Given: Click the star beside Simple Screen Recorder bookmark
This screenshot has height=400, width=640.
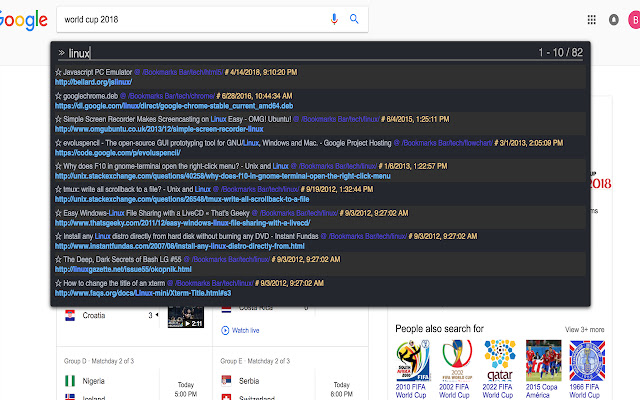Looking at the screenshot, I should point(58,119).
